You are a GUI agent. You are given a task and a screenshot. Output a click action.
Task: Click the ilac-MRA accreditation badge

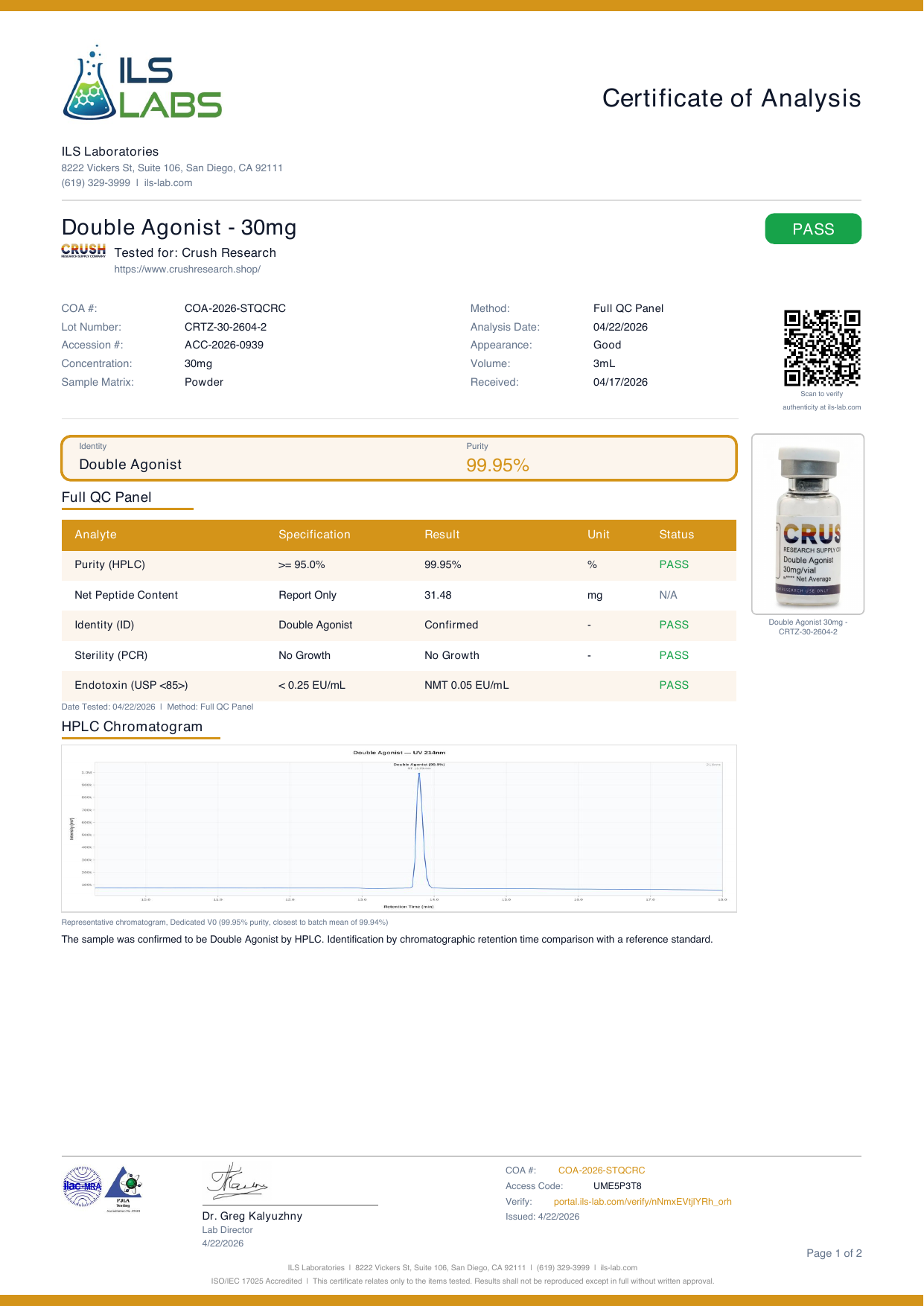pyautogui.click(x=82, y=1186)
